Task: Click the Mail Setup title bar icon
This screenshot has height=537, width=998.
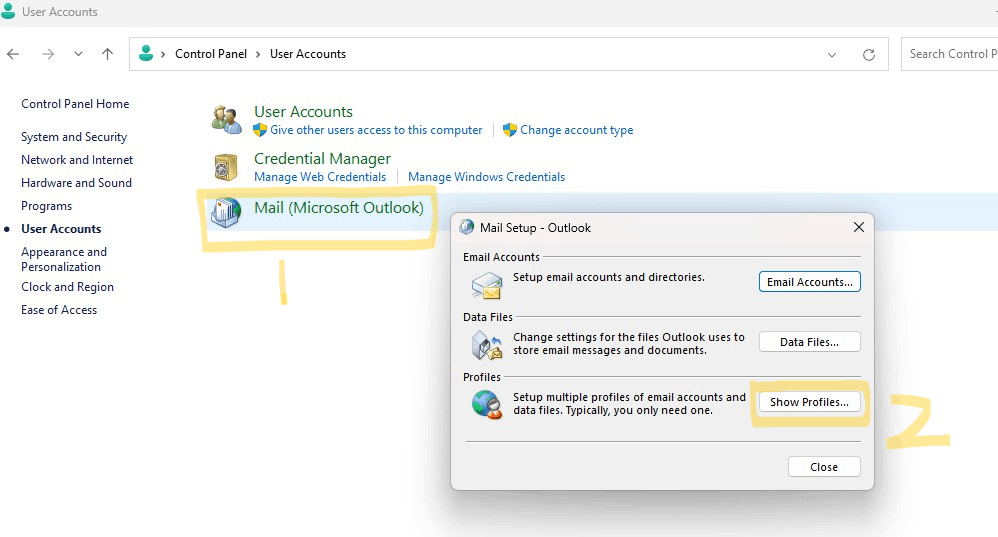Action: (x=467, y=227)
